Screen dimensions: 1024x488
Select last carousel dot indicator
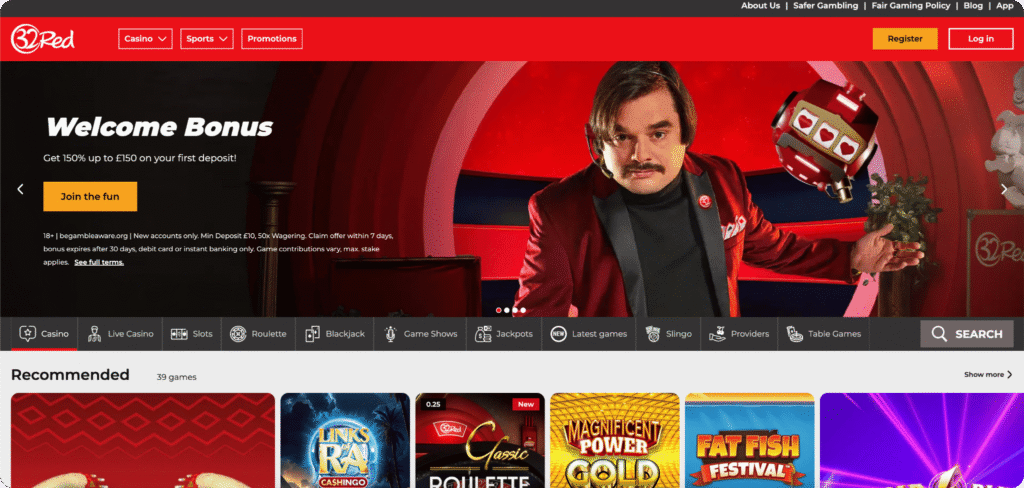(523, 310)
